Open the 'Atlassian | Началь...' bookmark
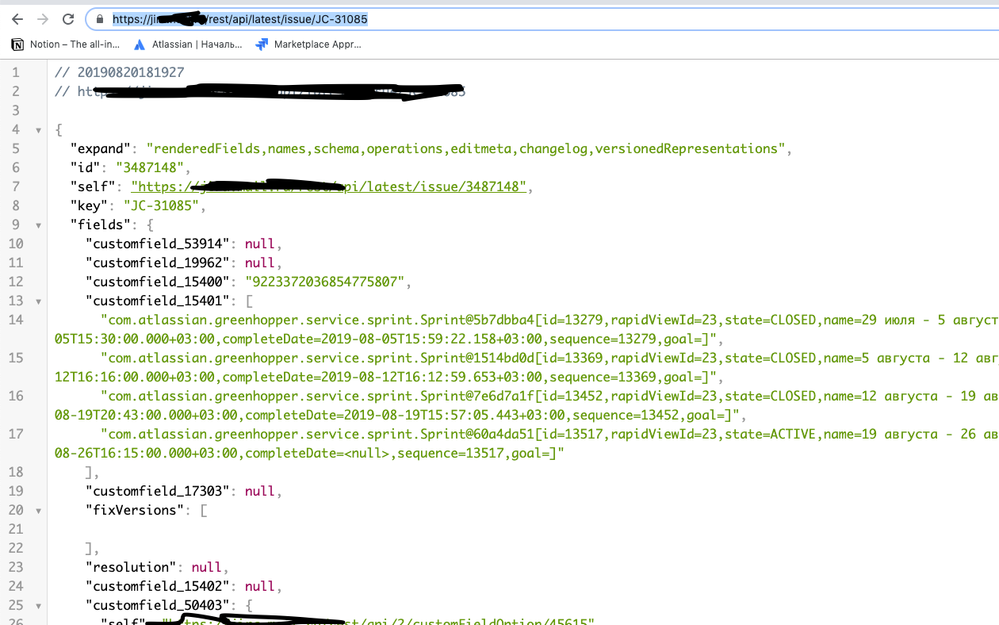The height and width of the screenshot is (625, 999). point(188,44)
